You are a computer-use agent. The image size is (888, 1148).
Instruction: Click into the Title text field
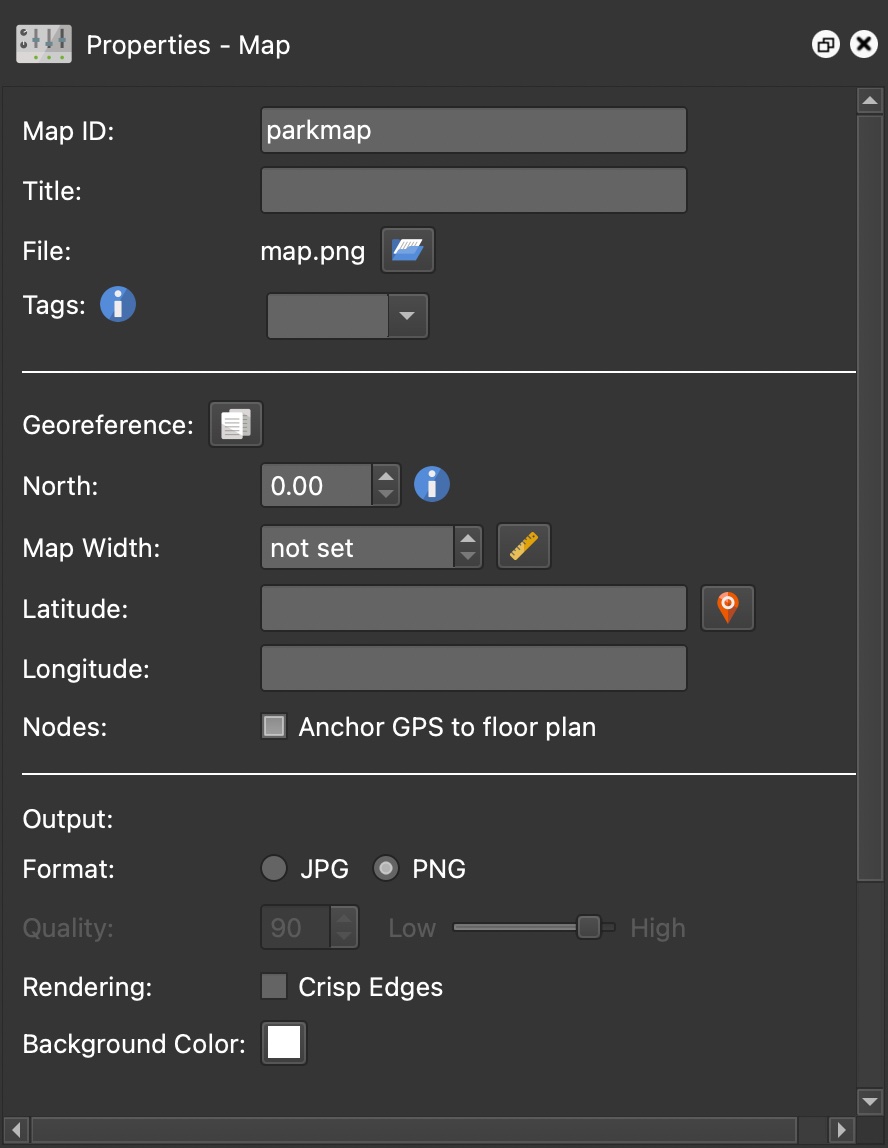pos(473,190)
